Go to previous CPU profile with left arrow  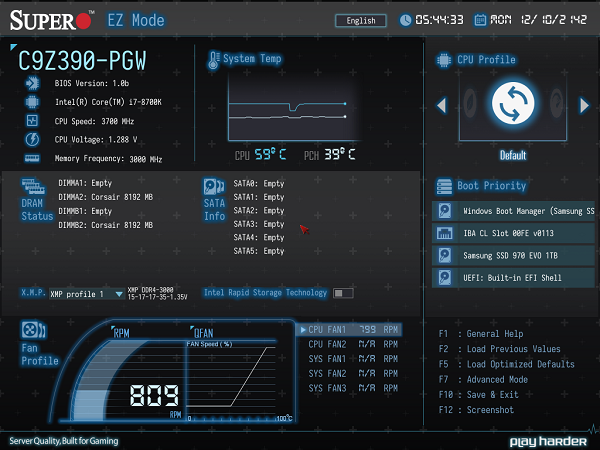(x=442, y=105)
